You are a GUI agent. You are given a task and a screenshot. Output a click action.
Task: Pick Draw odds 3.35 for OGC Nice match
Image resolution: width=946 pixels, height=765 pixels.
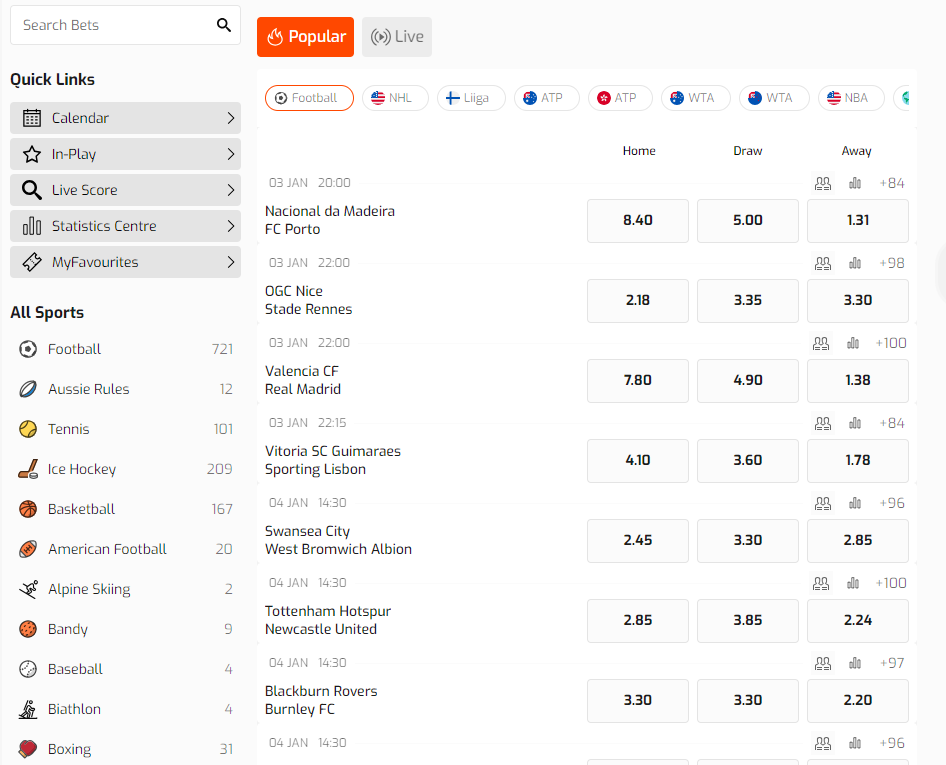coord(748,300)
